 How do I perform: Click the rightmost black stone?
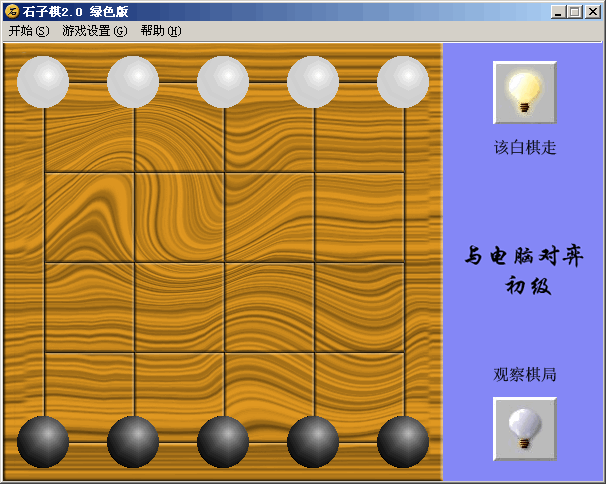pyautogui.click(x=403, y=442)
